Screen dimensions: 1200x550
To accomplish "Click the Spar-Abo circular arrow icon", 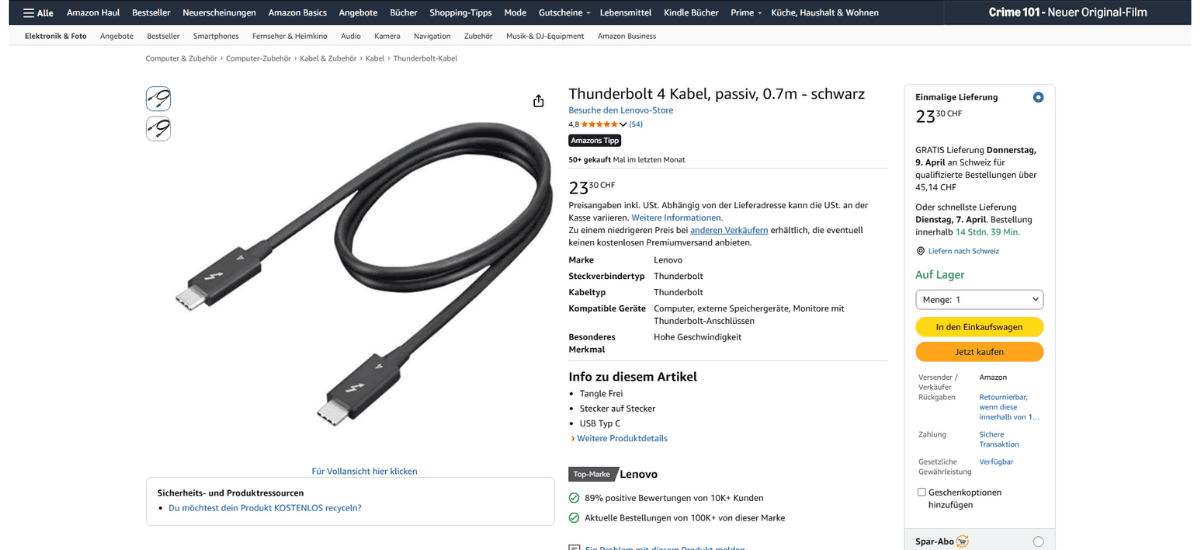I will pyautogui.click(x=962, y=541).
